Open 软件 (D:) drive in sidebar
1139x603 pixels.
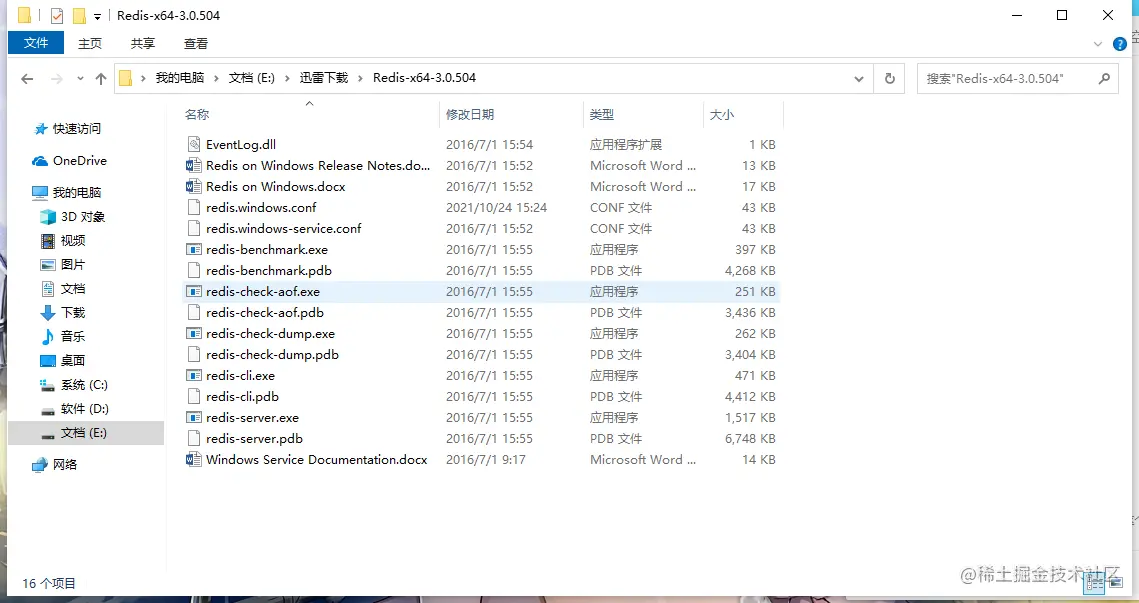[x=75, y=409]
